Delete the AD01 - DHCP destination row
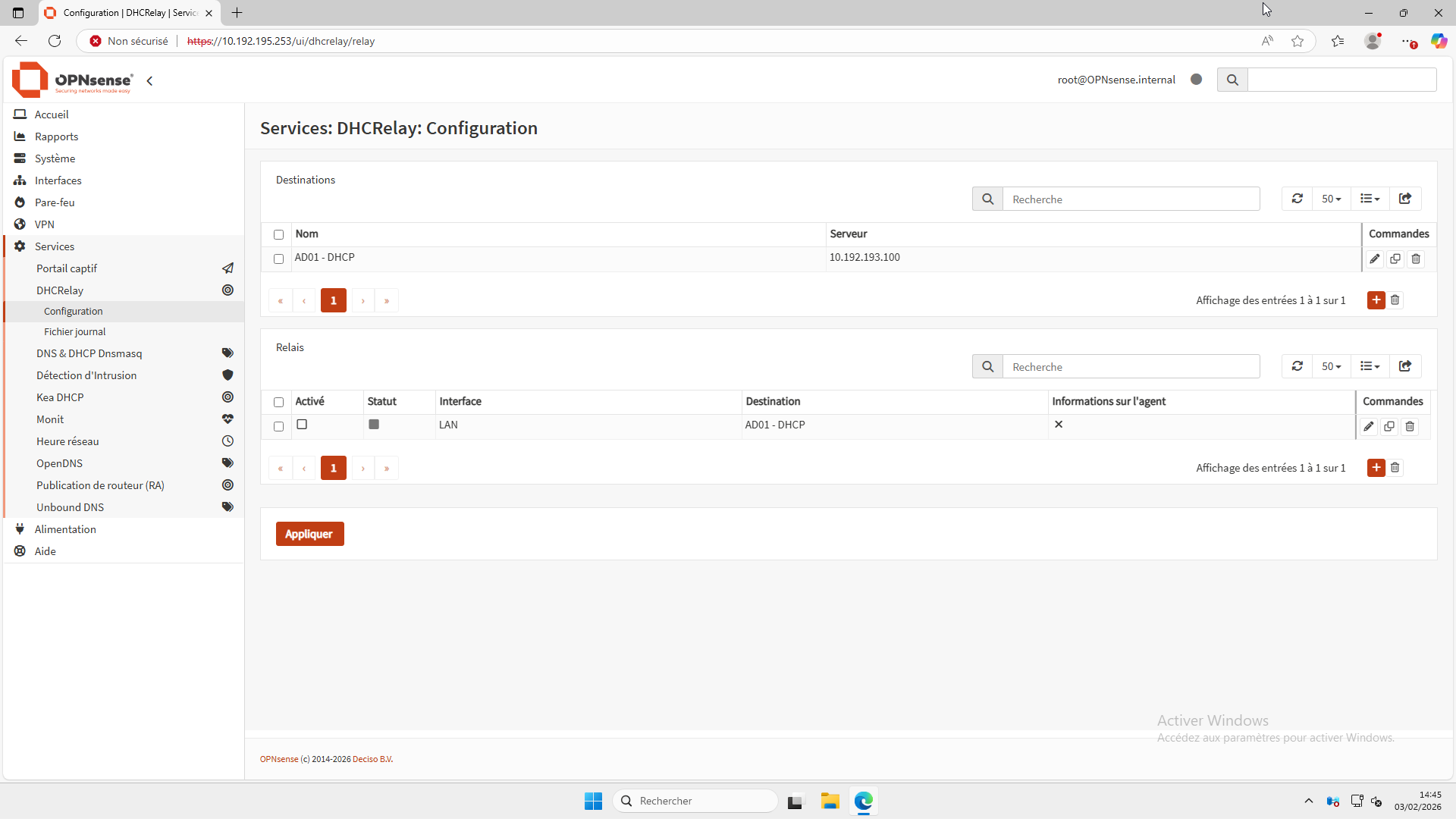Screen dimensions: 1456x825 coord(1415,259)
